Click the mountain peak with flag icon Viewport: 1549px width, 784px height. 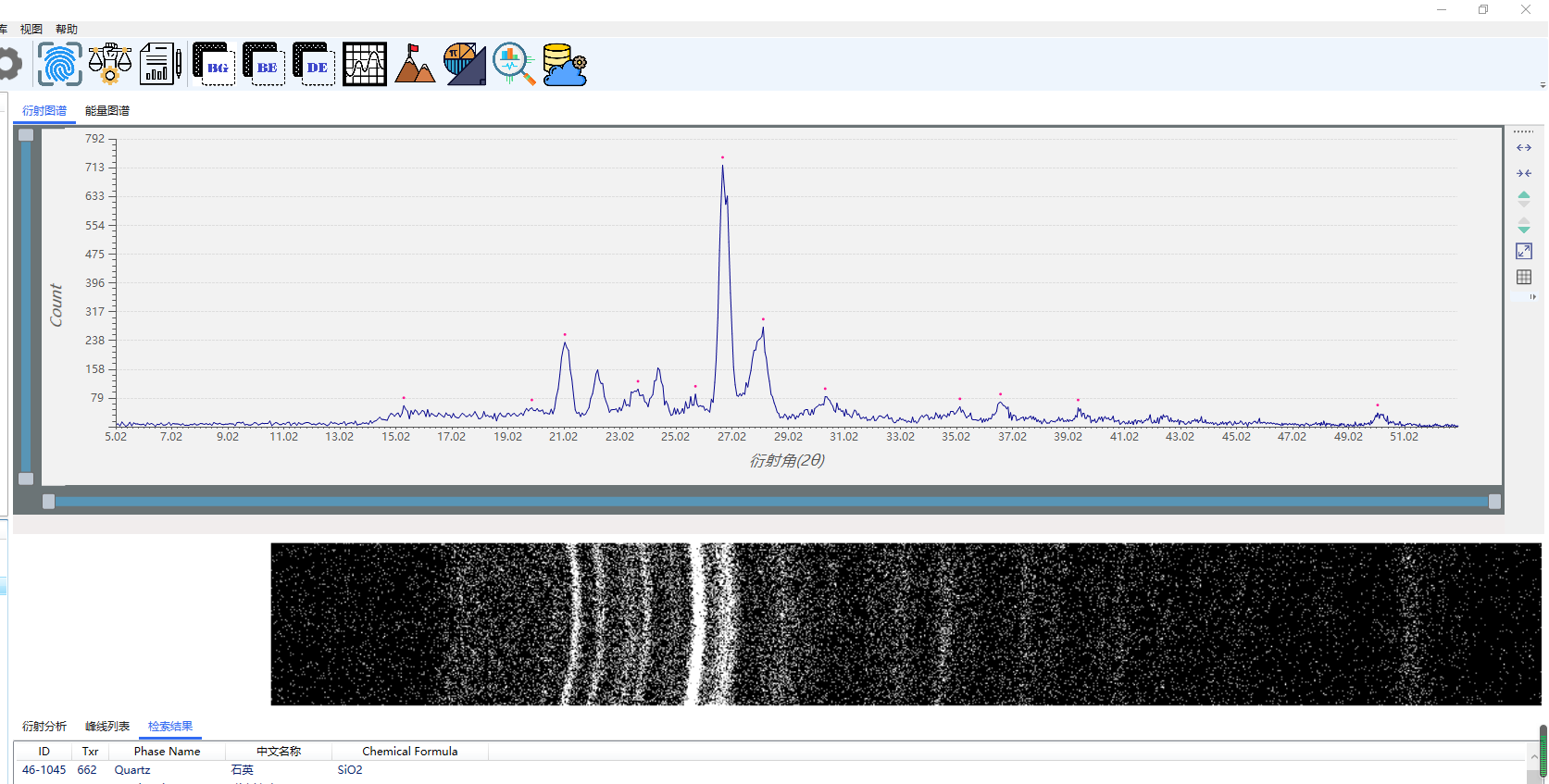(x=414, y=65)
